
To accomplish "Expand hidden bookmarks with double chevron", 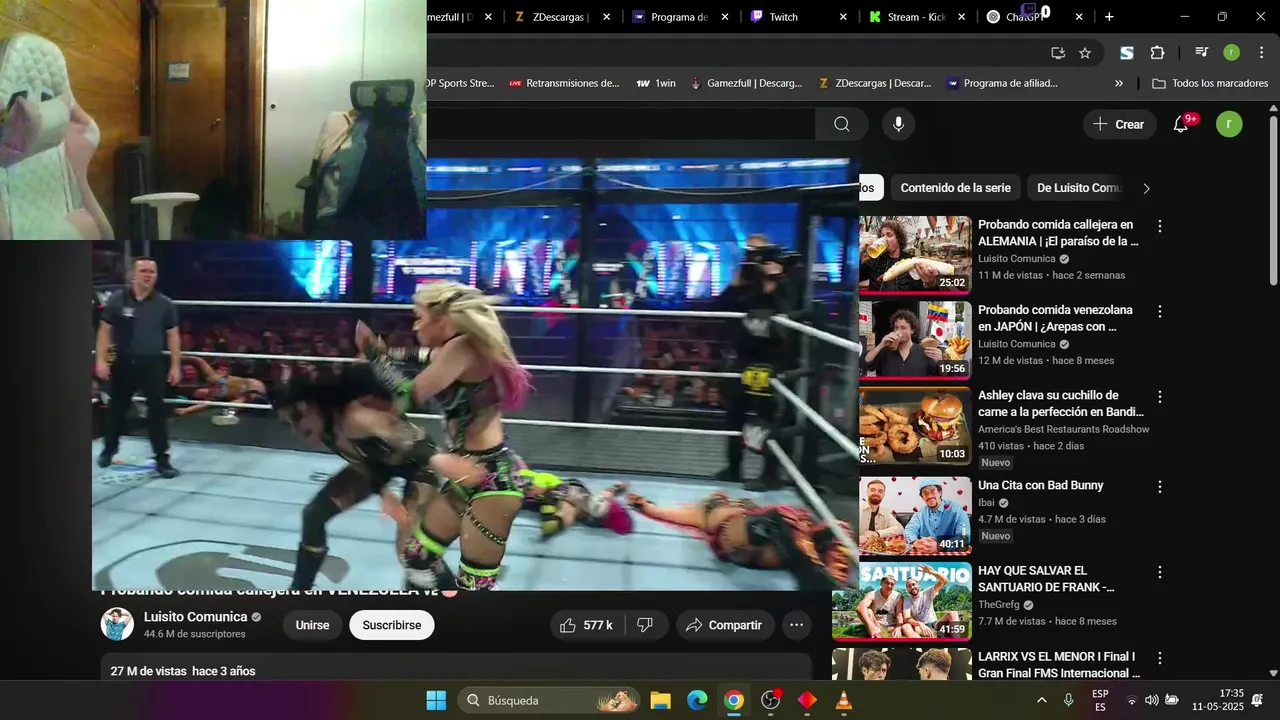I will coord(1119,84).
